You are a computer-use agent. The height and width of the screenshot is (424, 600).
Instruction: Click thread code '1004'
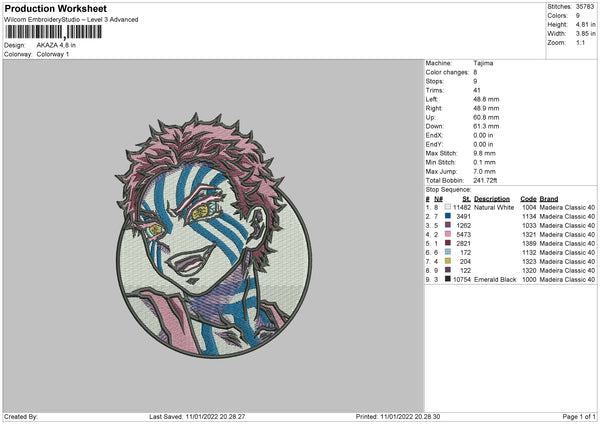coord(529,207)
